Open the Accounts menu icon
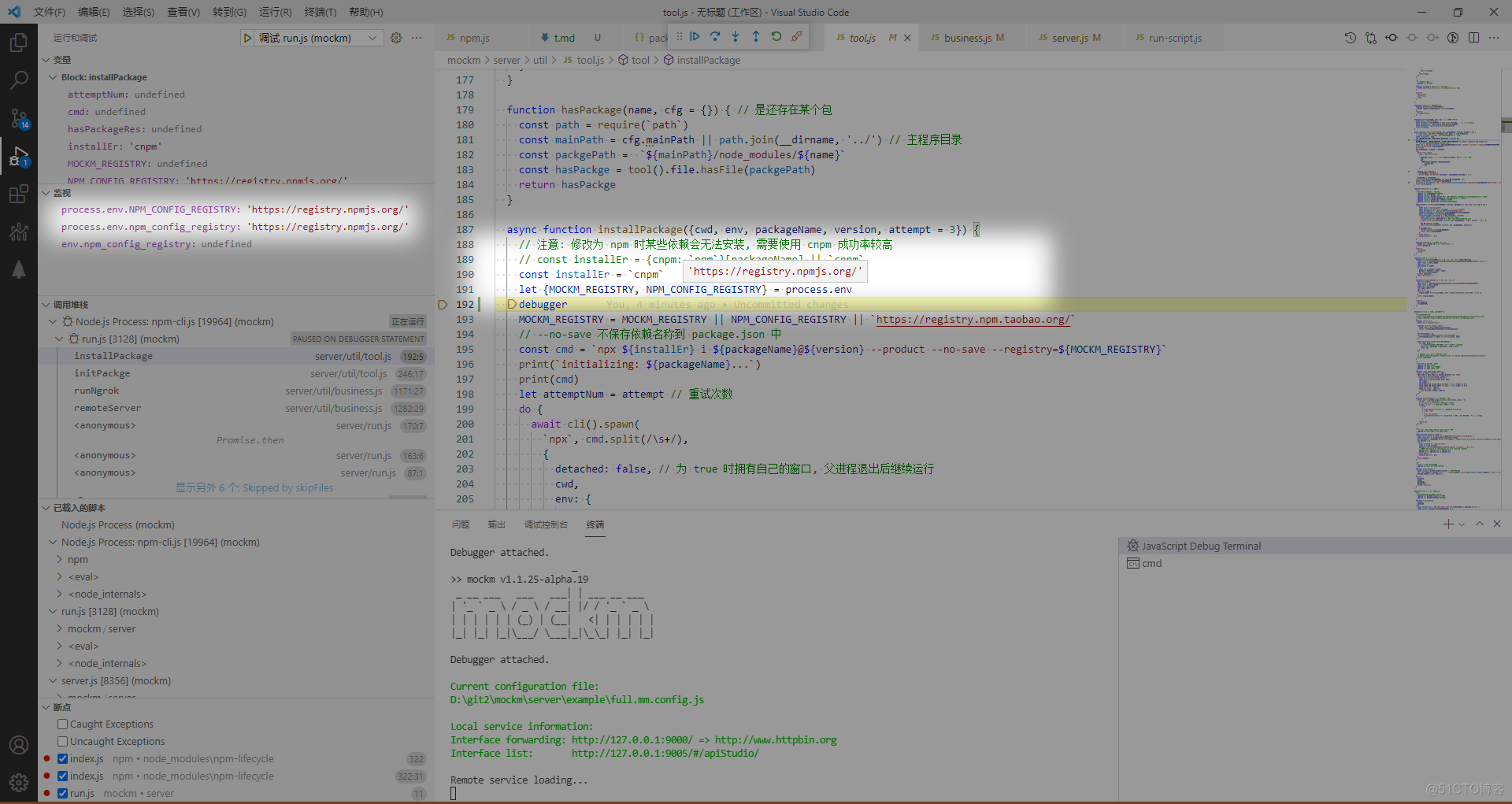 [x=19, y=744]
